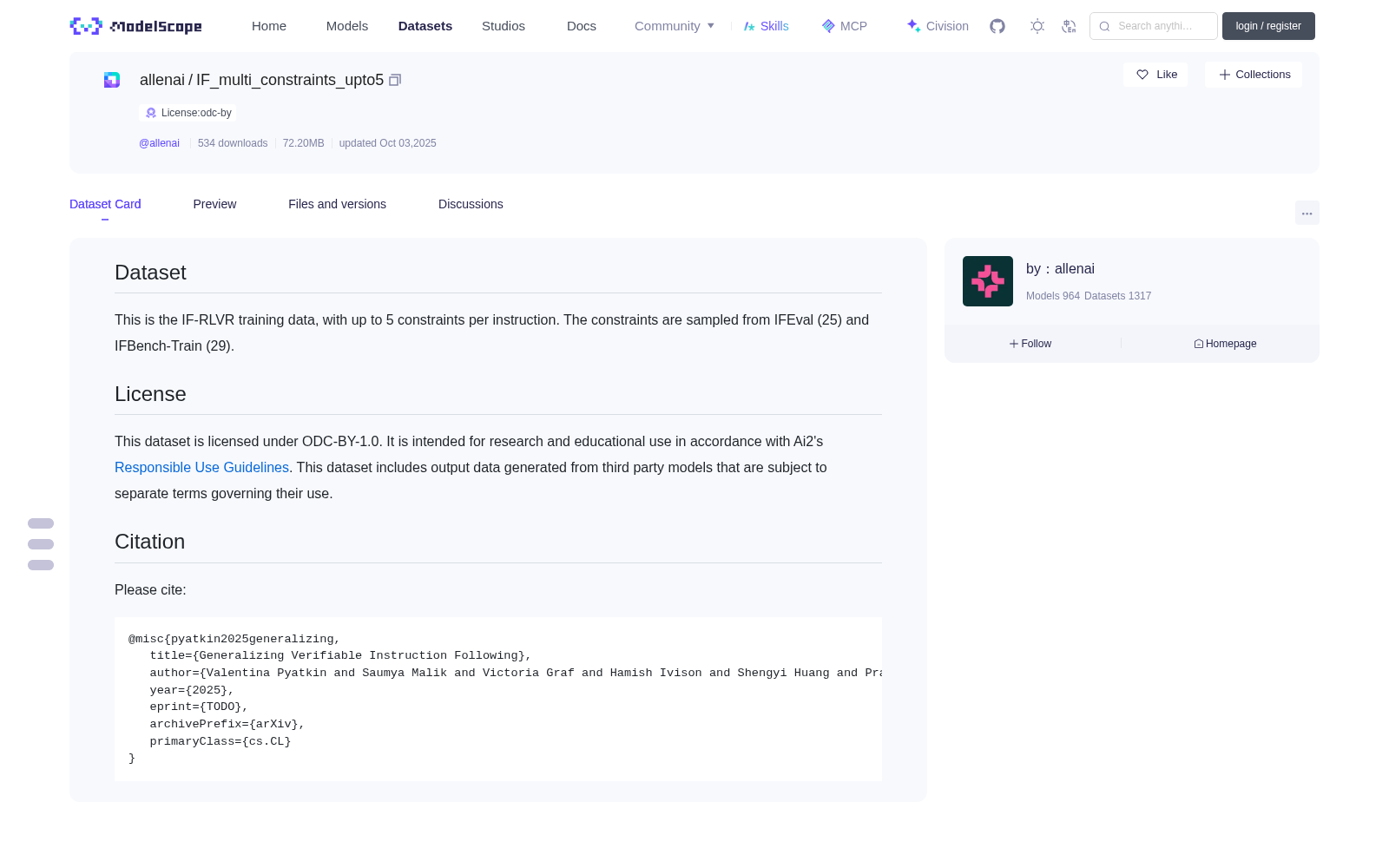Click the License section heading
Image resolution: width=1389 pixels, height=868 pixels.
click(150, 394)
